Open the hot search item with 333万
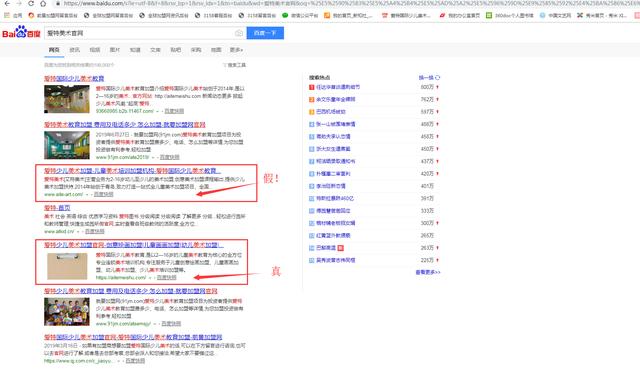Image resolution: width=640 pixels, height=370 pixels. 333,211
